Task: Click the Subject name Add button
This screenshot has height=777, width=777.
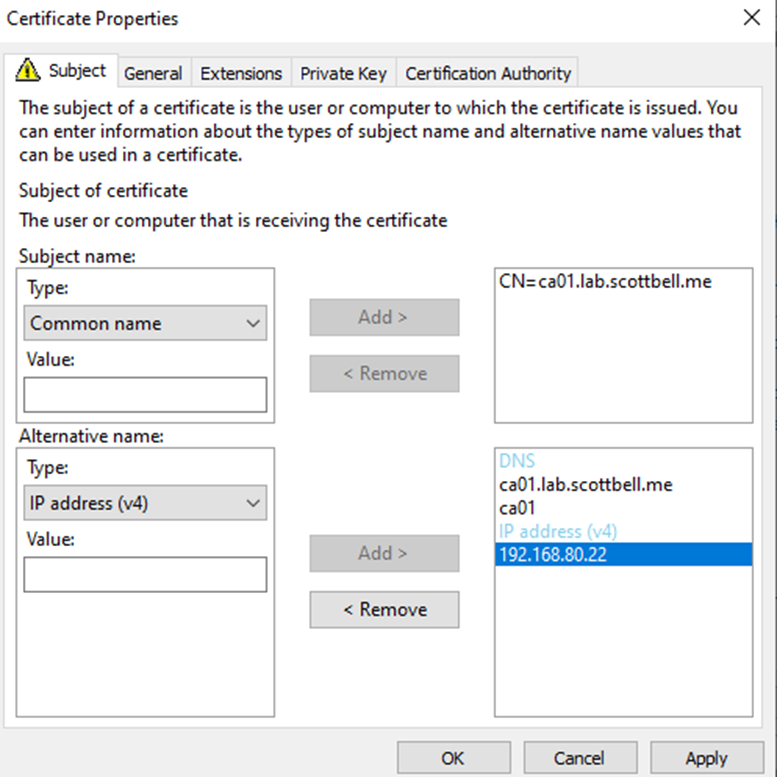Action: click(x=384, y=317)
